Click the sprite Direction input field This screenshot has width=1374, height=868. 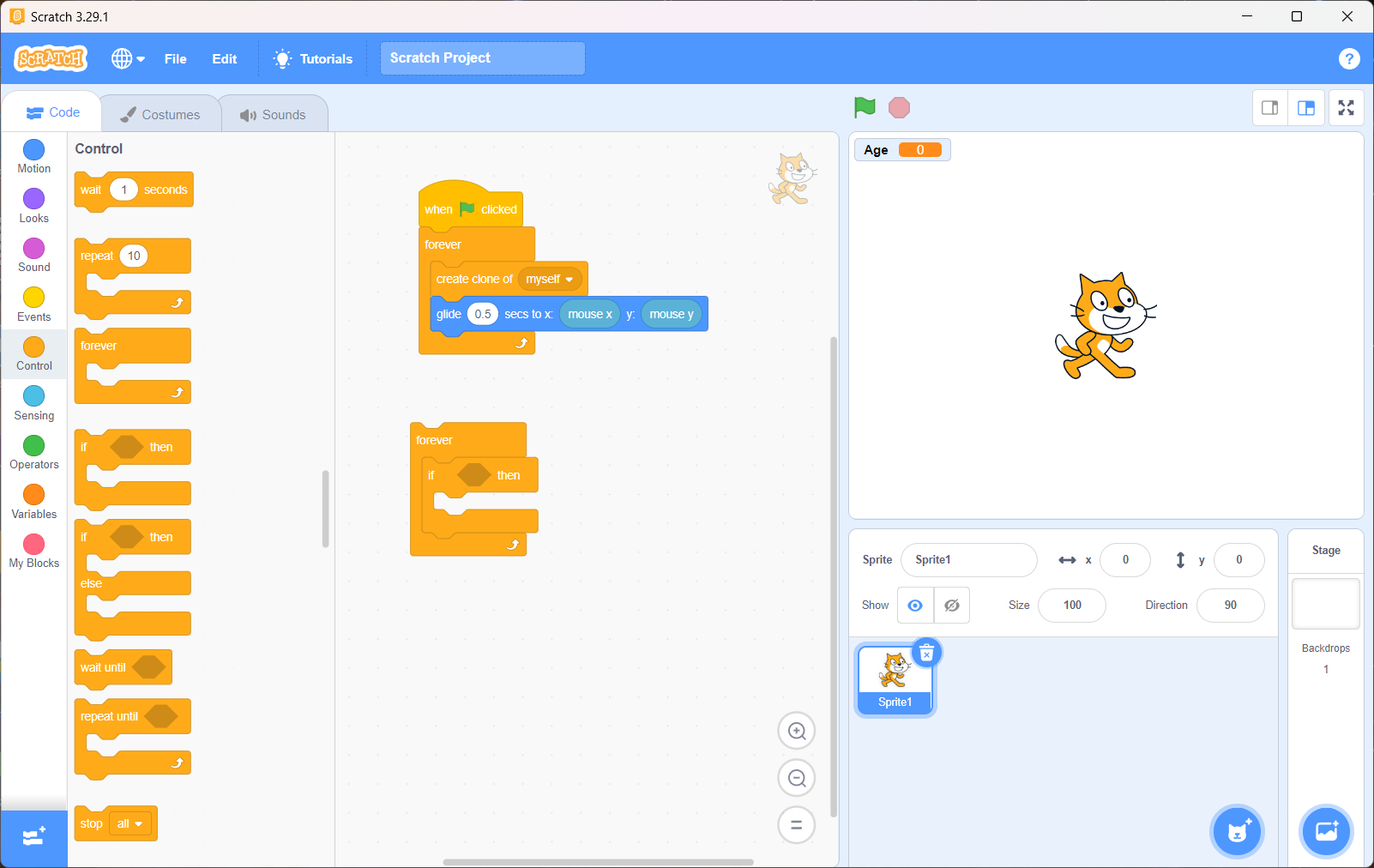click(1230, 606)
